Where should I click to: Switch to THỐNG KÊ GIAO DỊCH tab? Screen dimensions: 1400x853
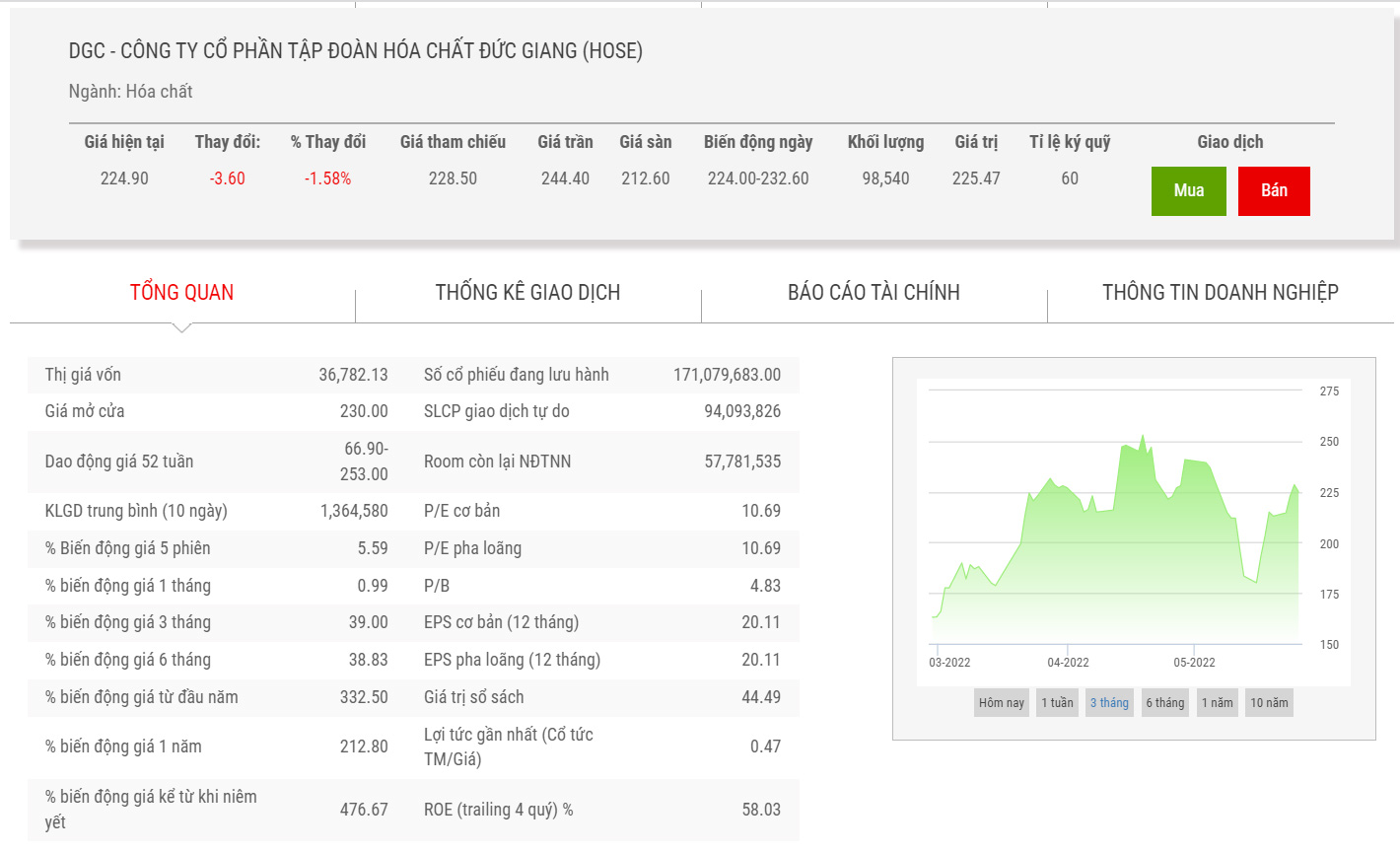point(527,292)
